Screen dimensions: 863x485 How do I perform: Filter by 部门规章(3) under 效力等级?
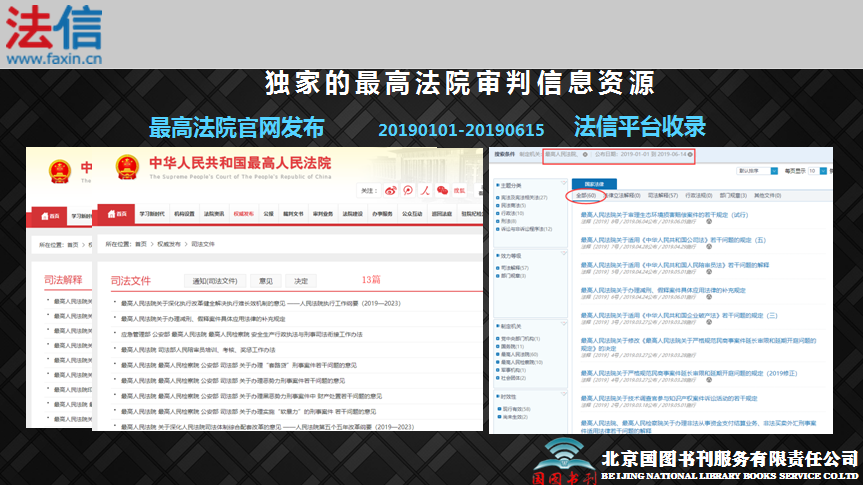(513, 276)
